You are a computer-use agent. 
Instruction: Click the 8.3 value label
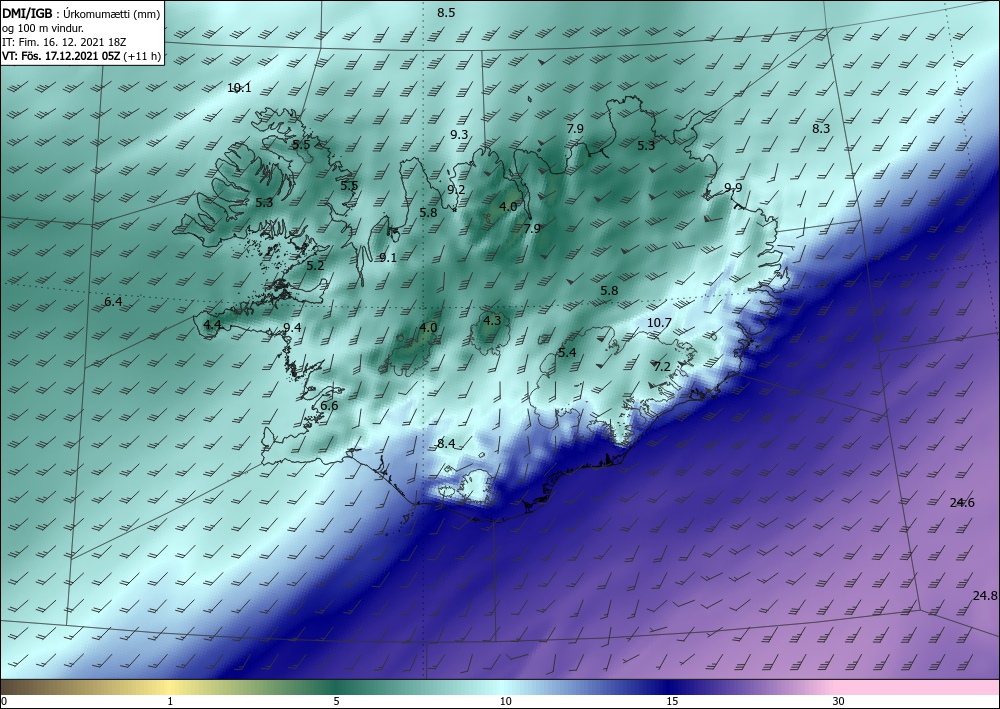(821, 128)
